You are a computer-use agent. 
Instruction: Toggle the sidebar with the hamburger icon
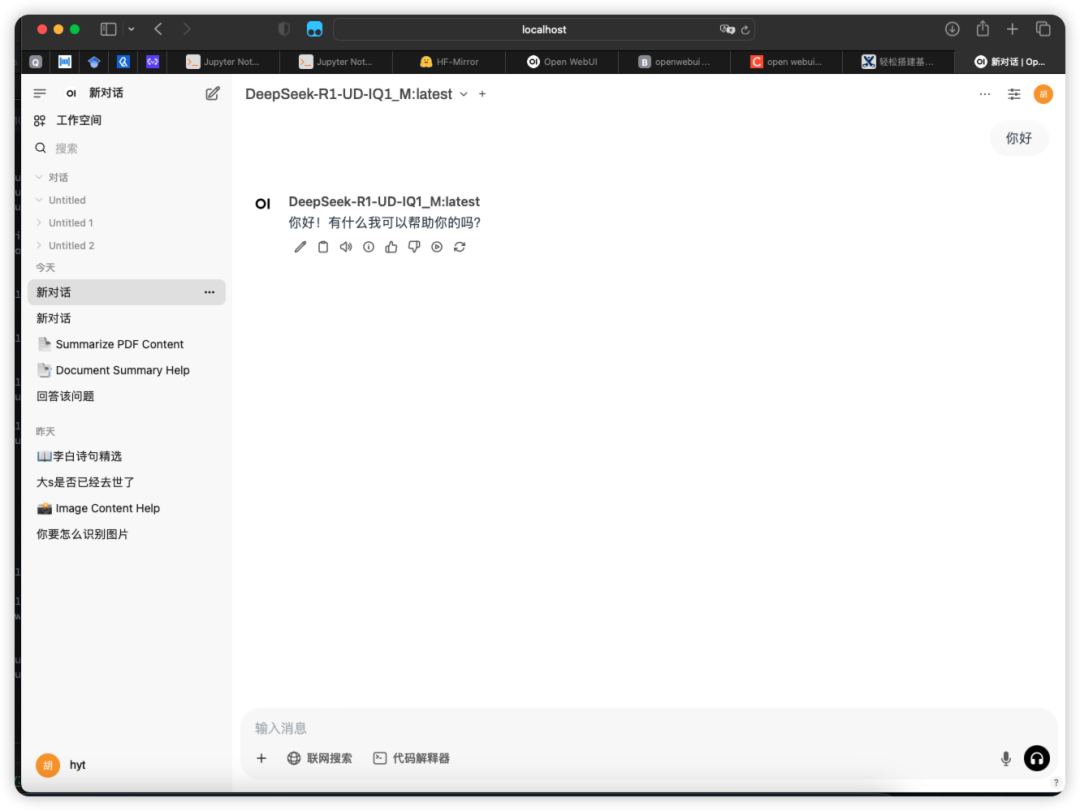coord(40,93)
